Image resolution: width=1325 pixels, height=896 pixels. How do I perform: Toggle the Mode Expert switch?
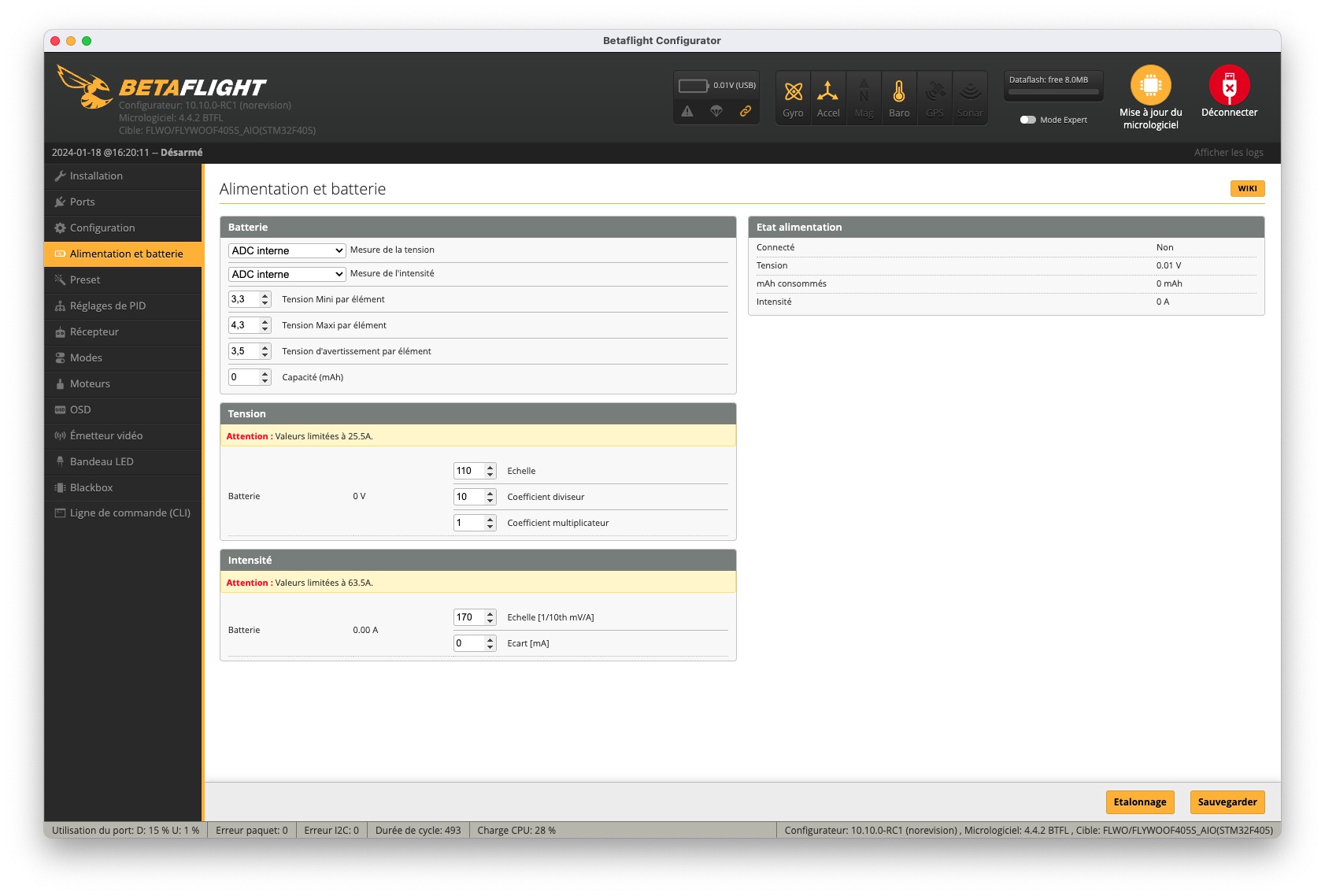(1027, 120)
